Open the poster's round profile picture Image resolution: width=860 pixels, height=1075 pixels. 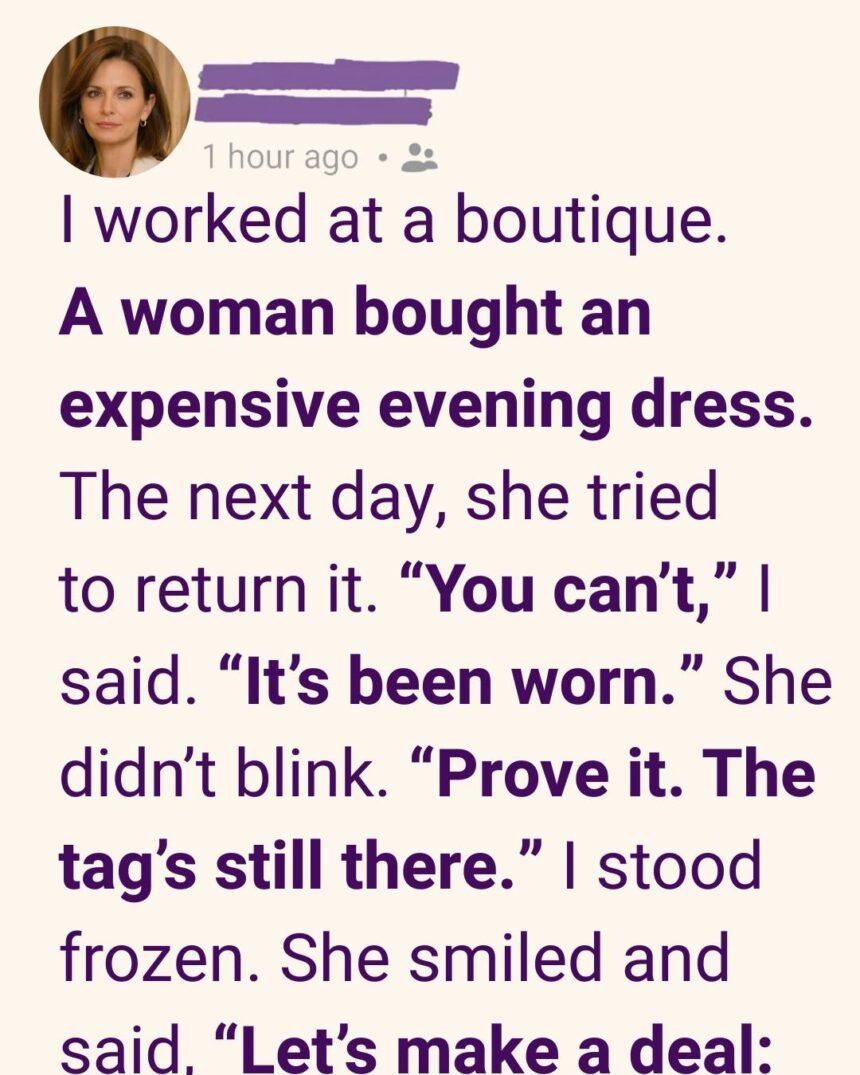[114, 102]
